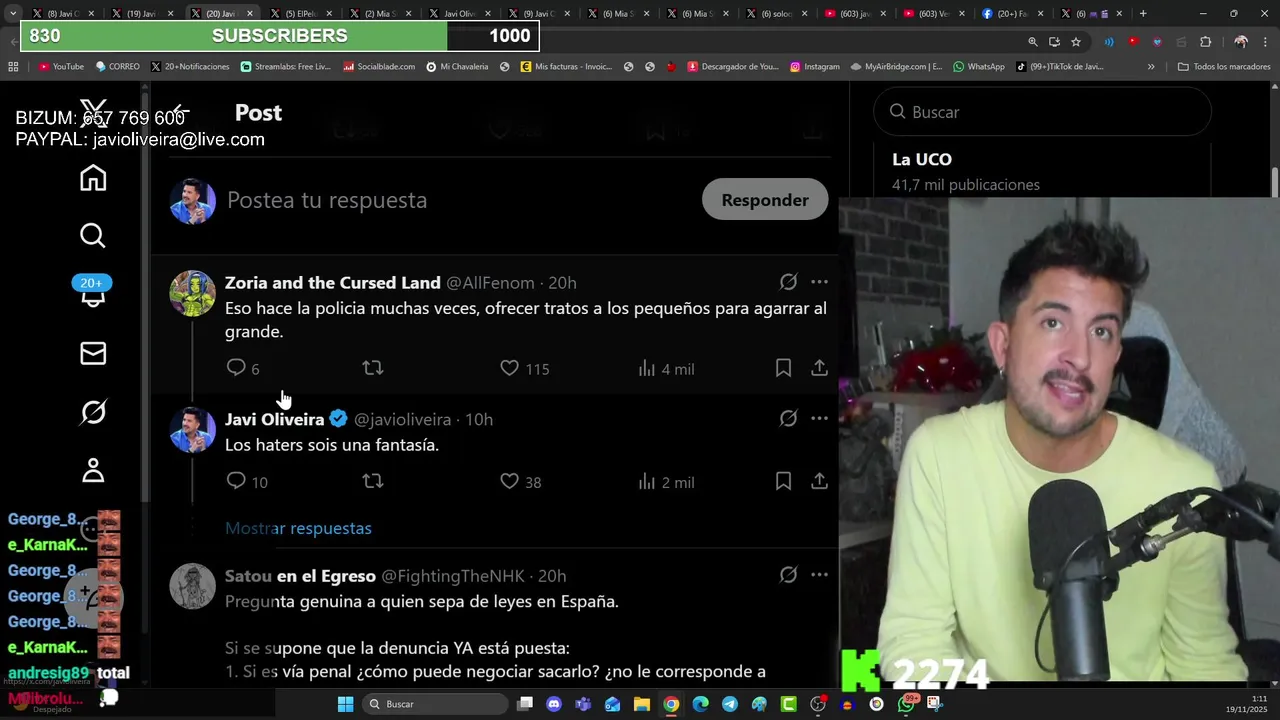Open the Chrome apps grid icon
1280x720 pixels.
[13, 67]
